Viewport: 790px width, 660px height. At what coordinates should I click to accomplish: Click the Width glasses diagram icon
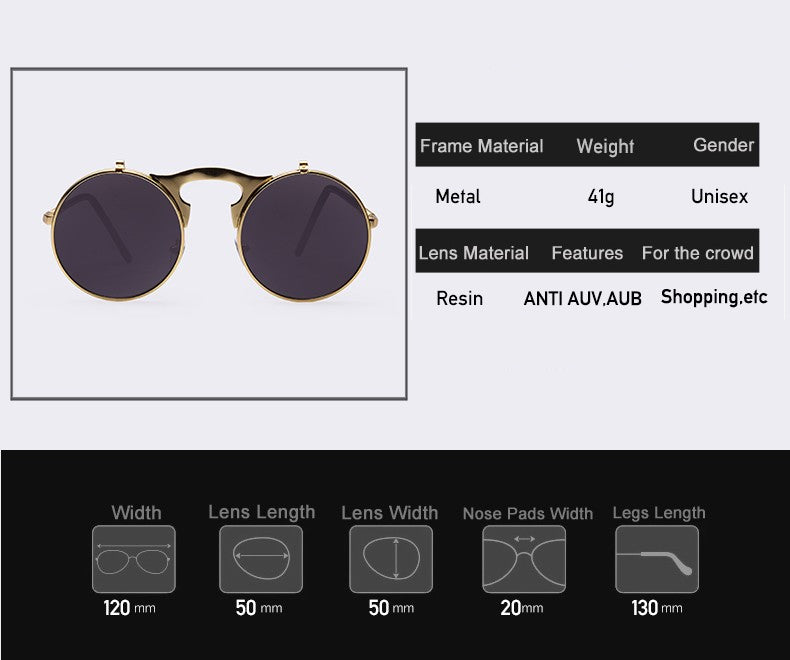coord(134,559)
